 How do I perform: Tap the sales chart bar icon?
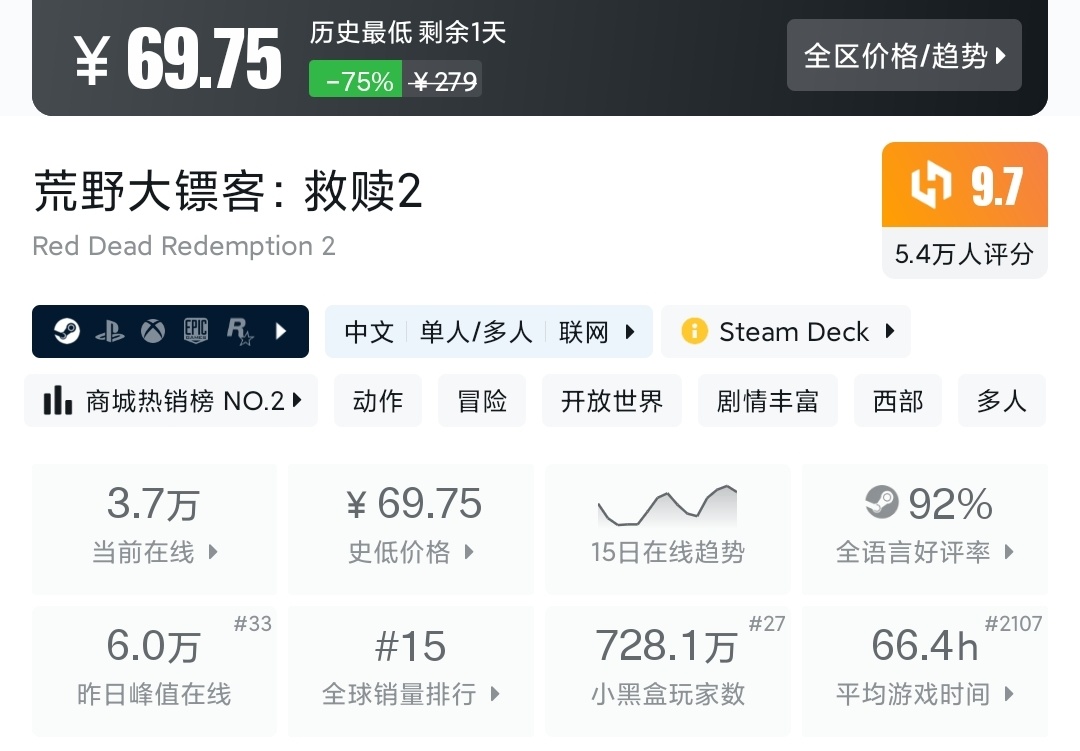[x=58, y=401]
